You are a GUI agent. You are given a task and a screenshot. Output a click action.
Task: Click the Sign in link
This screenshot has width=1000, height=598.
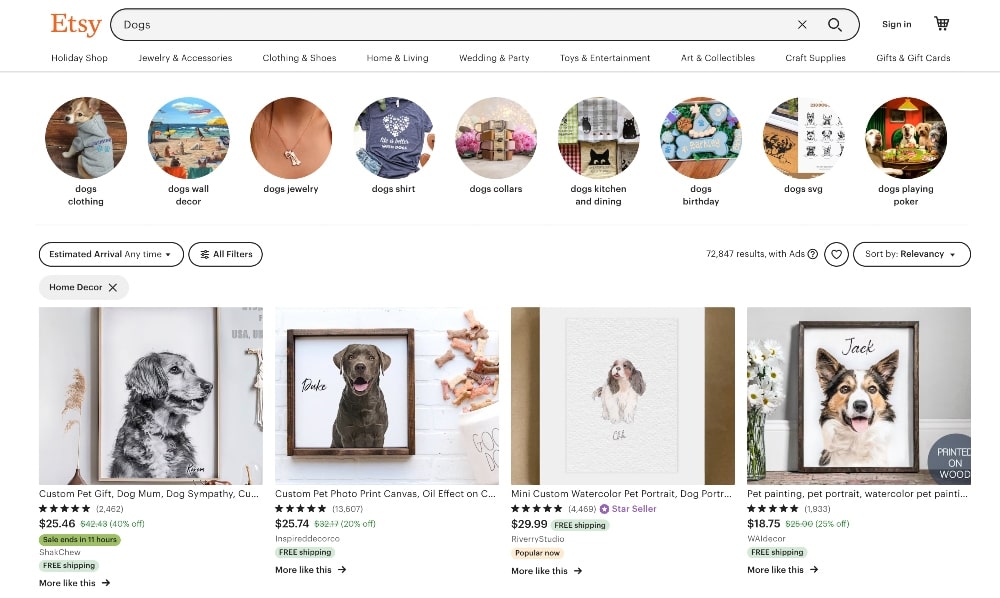point(897,24)
